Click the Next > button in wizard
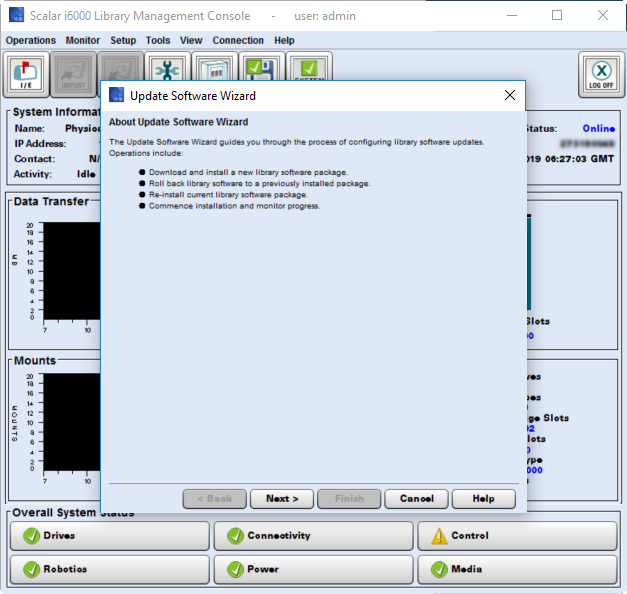This screenshot has height=594, width=627. (282, 499)
